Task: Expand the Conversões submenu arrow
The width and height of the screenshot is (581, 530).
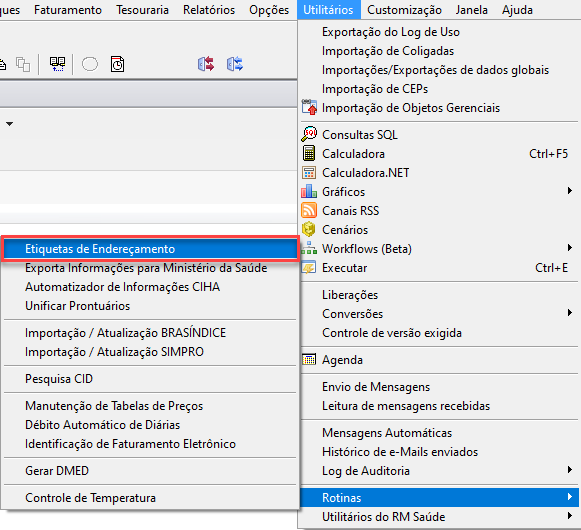Action: click(x=570, y=313)
